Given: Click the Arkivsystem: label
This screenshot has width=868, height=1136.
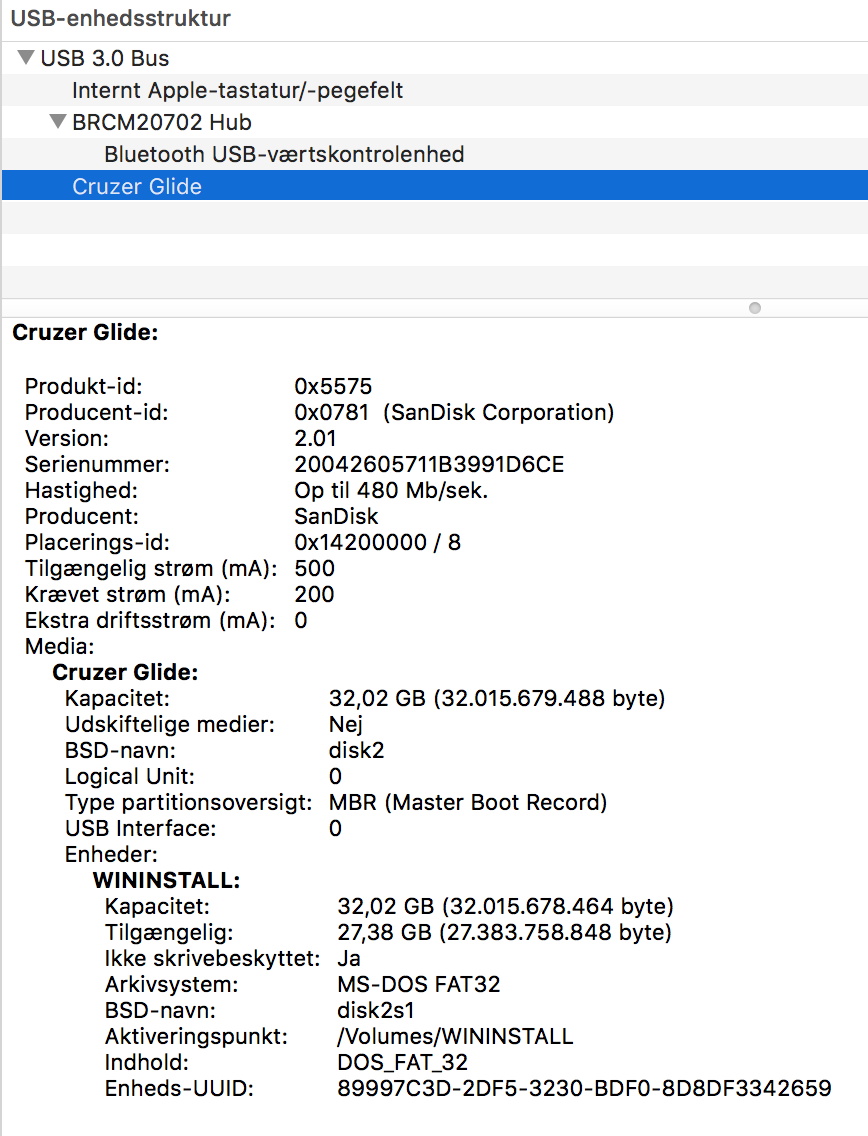Looking at the screenshot, I should (171, 985).
